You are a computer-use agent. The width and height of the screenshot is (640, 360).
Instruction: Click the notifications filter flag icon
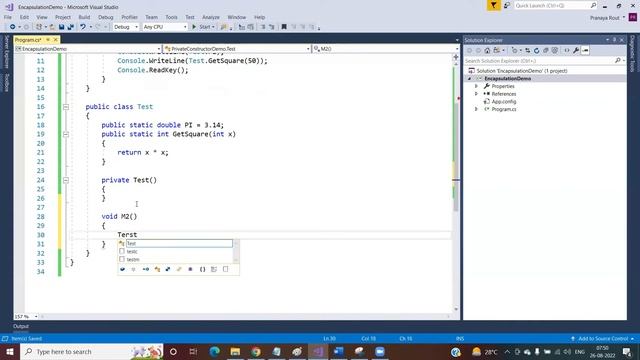tap(493, 5)
